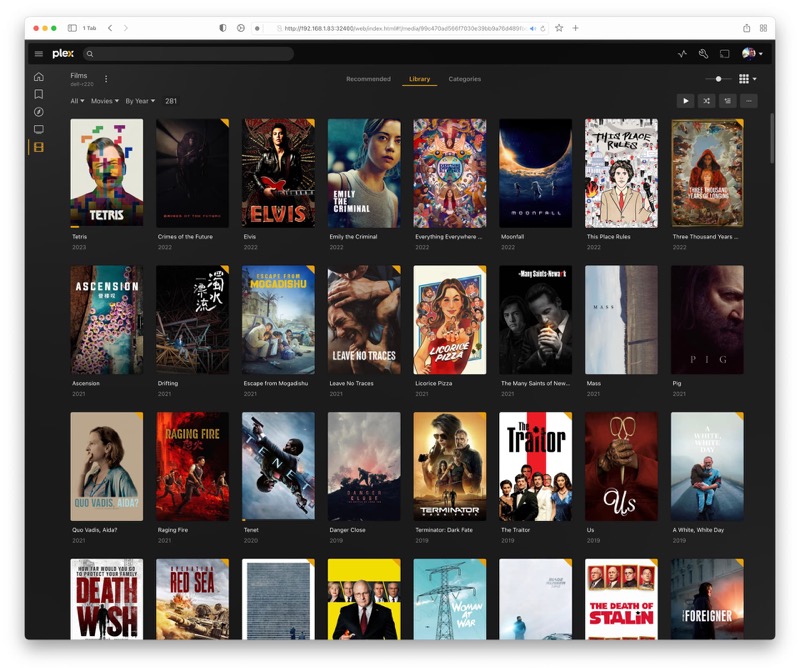The width and height of the screenshot is (800, 672).
Task: Click the browser sidebar toggle icon
Action: (x=72, y=28)
